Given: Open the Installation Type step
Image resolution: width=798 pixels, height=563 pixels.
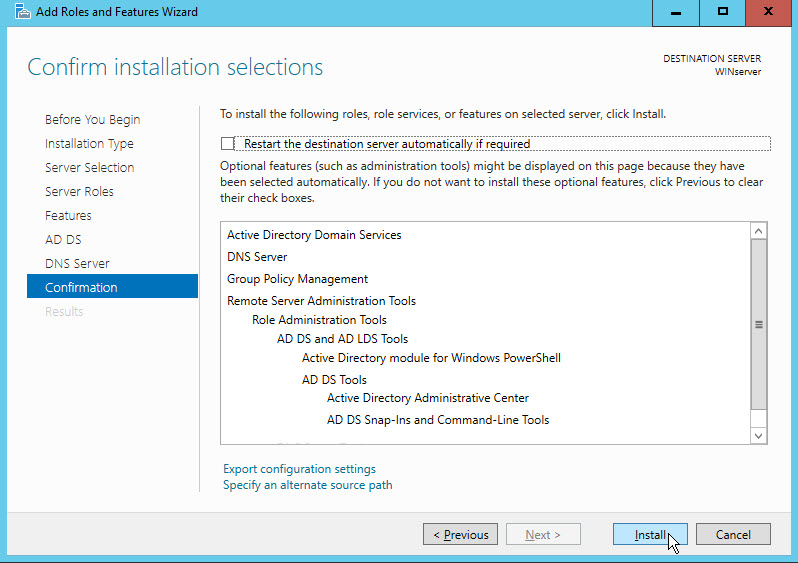Looking at the screenshot, I should 89,144.
